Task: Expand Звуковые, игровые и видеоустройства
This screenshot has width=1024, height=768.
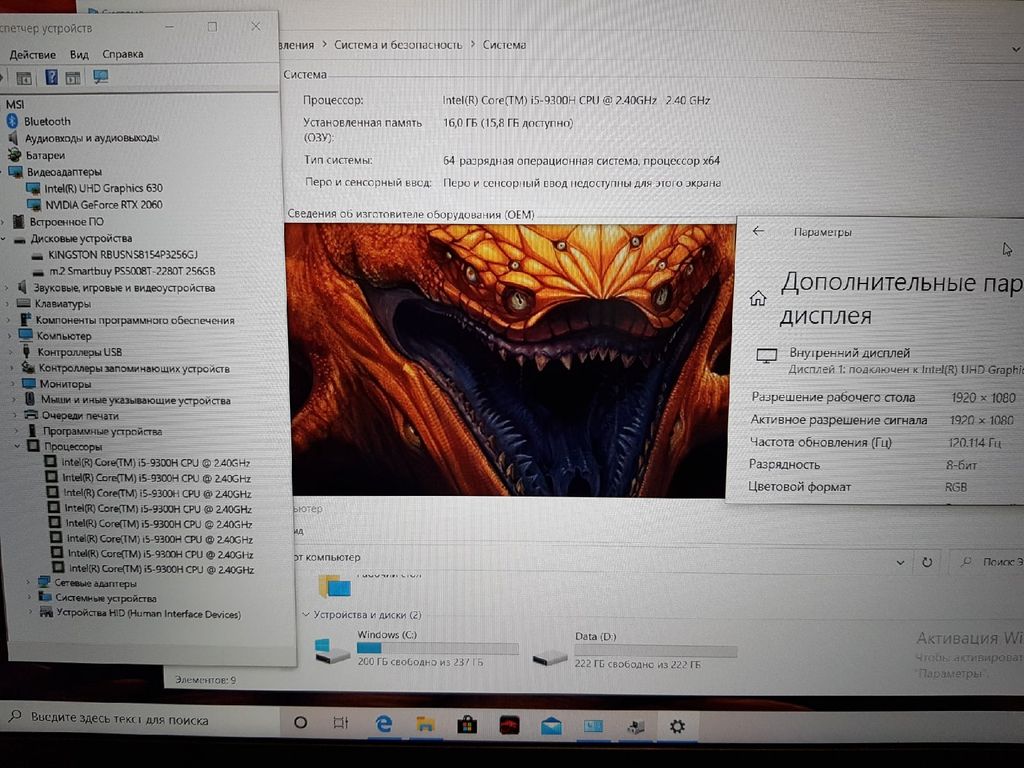Action: [x=7, y=287]
